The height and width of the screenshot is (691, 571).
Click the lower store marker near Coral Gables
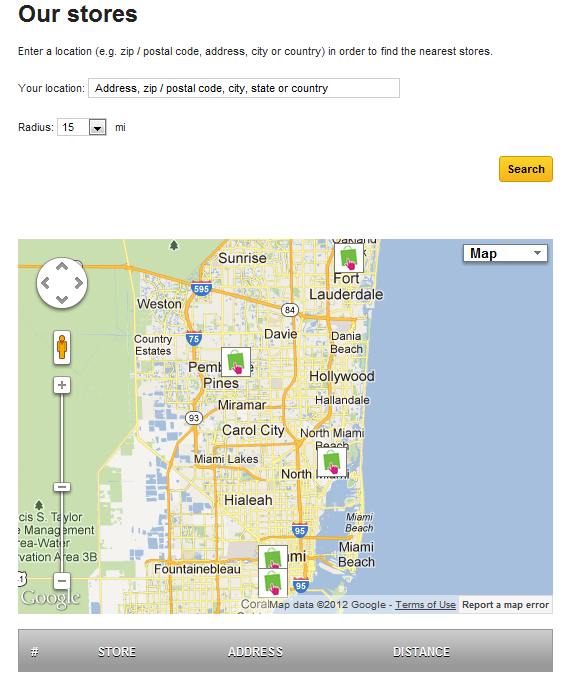click(273, 583)
